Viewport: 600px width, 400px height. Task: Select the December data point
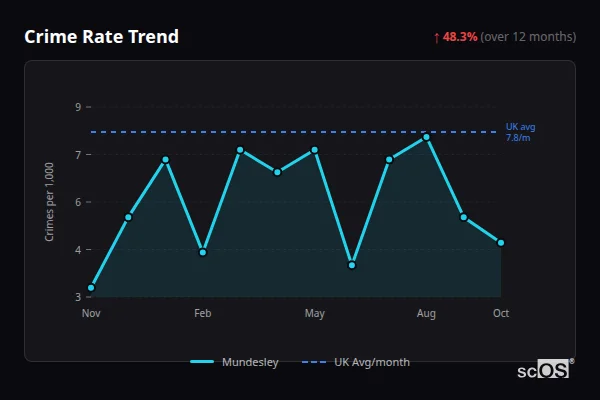[128, 217]
